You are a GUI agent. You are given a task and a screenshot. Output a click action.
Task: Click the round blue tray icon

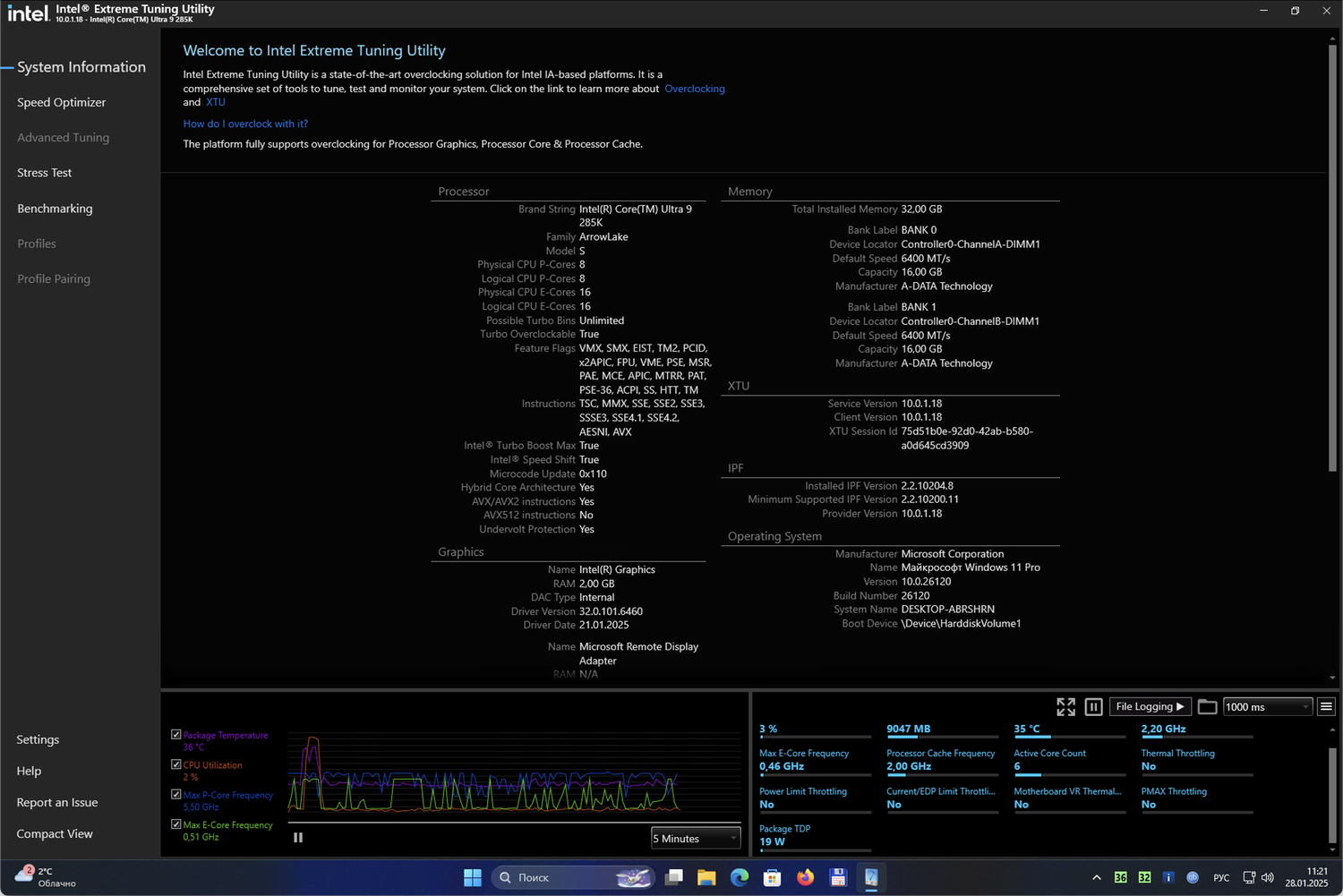pos(1193,878)
